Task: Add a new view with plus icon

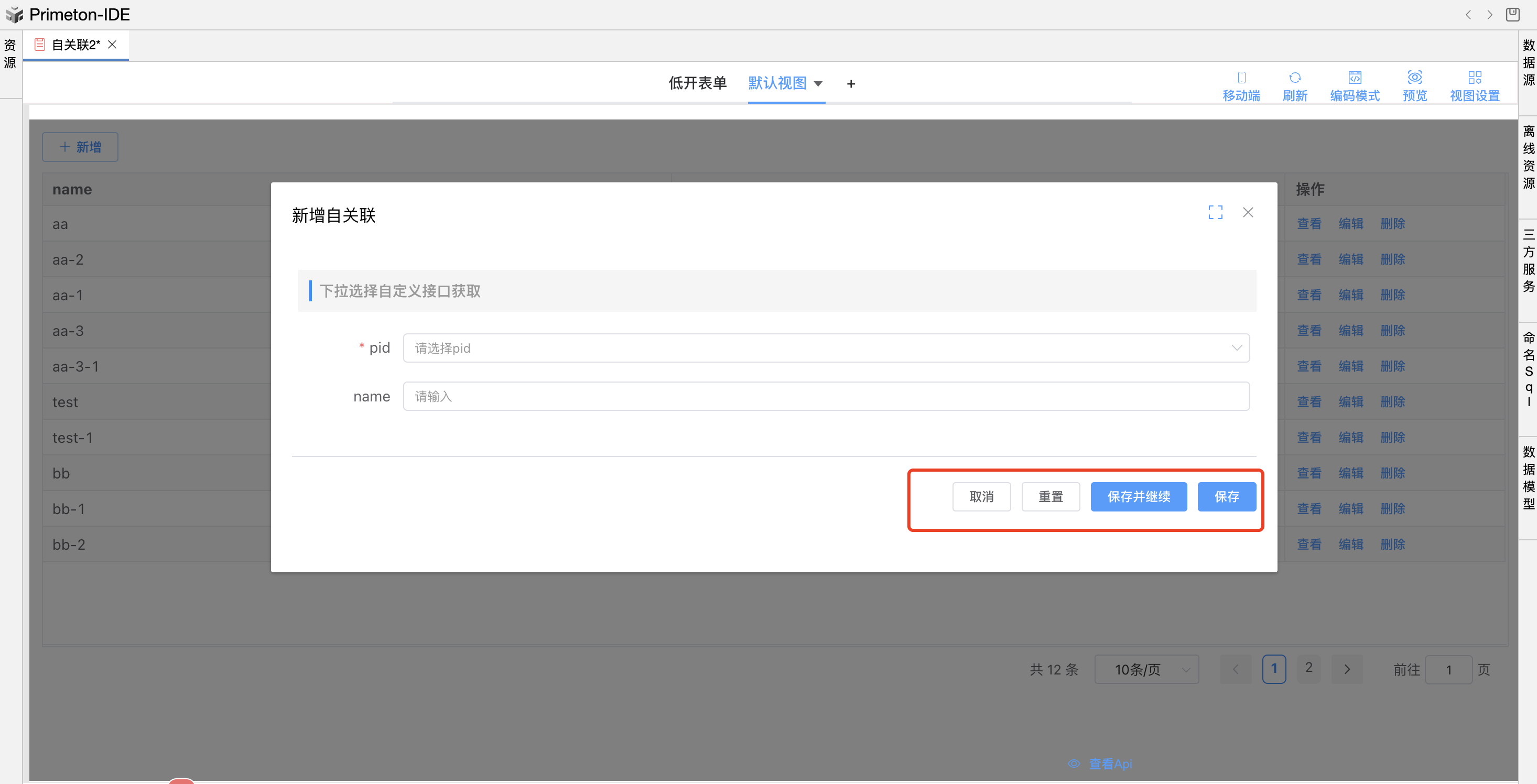Action: tap(851, 84)
